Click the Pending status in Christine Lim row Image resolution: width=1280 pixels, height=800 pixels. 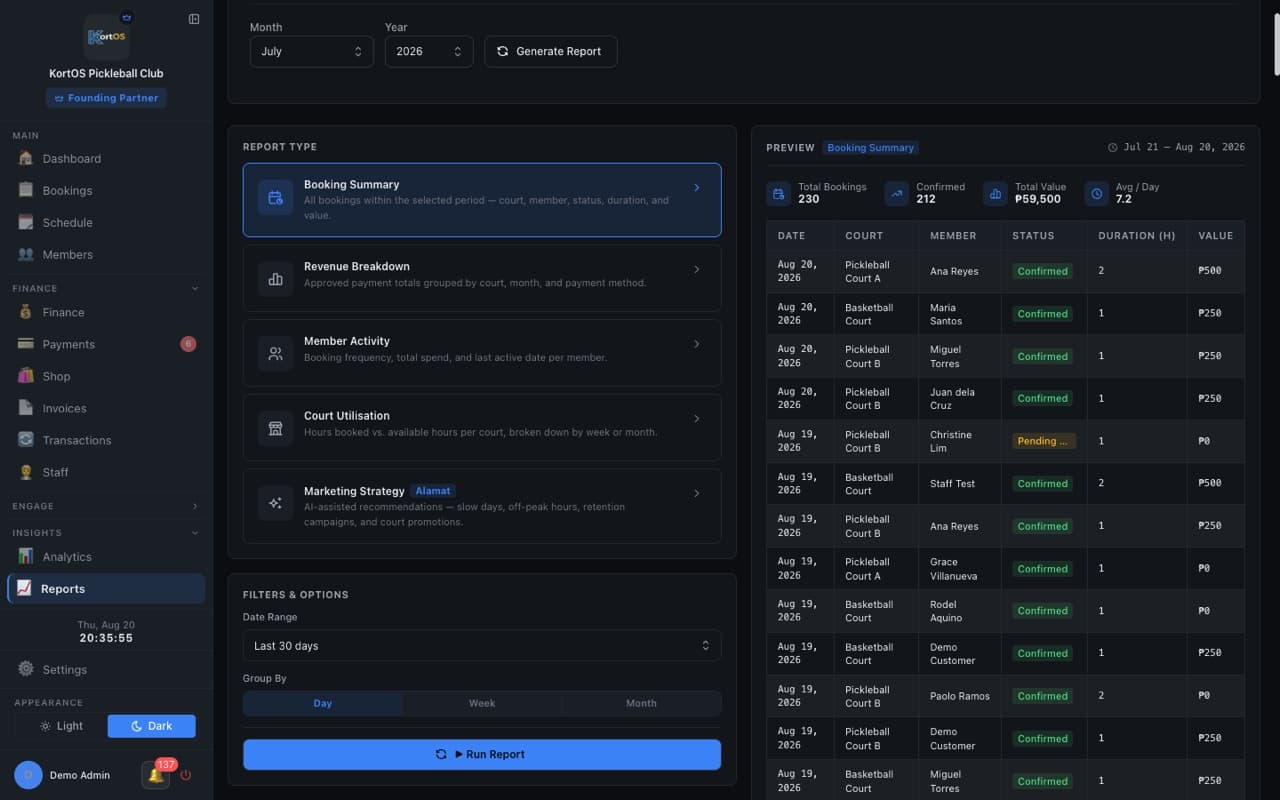tap(1043, 441)
